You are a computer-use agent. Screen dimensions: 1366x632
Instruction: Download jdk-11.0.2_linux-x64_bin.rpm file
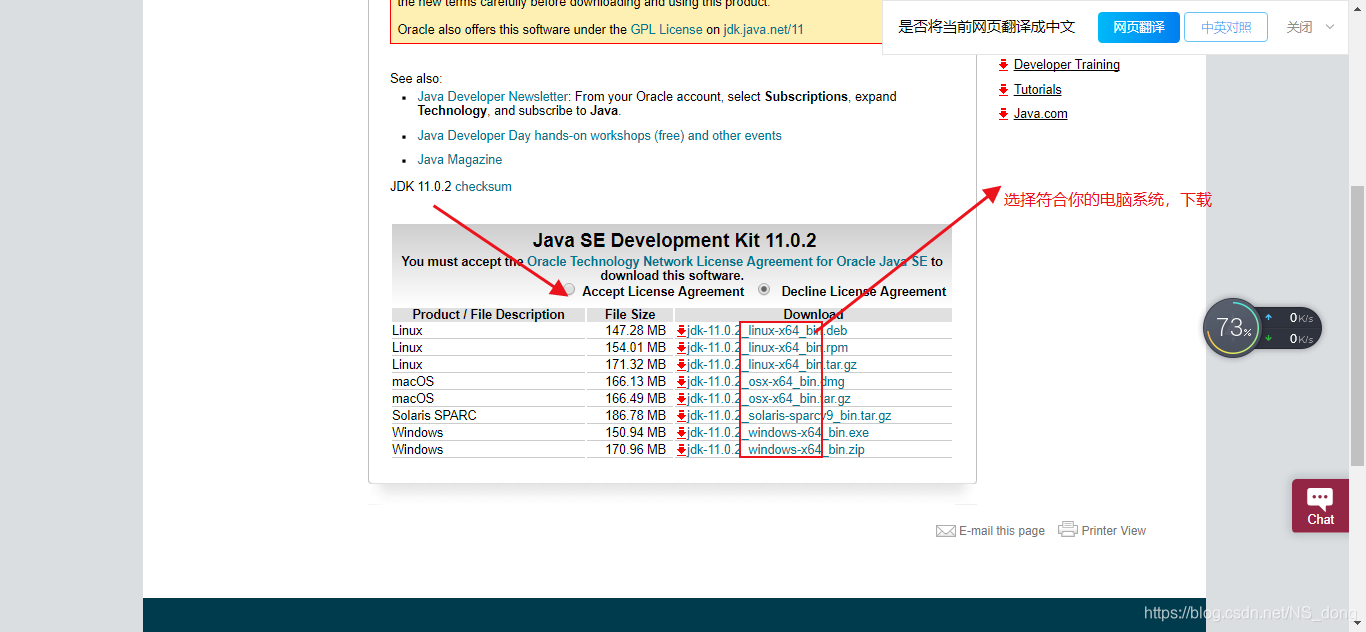click(768, 348)
